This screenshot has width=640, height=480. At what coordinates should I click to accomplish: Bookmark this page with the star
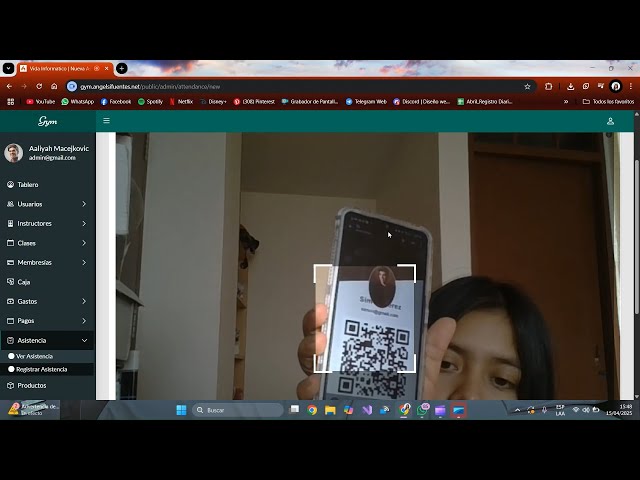click(x=527, y=87)
